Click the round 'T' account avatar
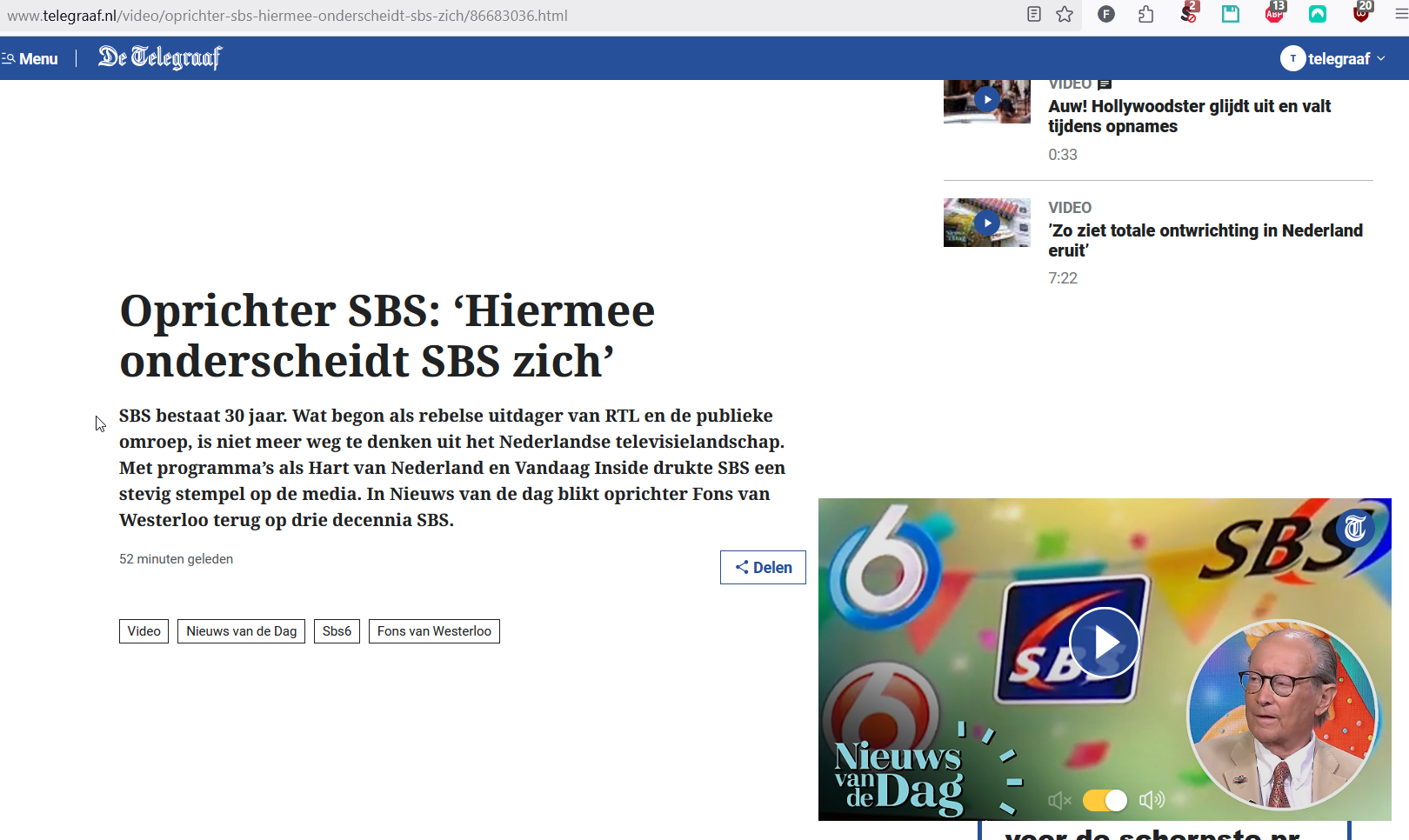This screenshot has height=840, width=1409. 1292,58
